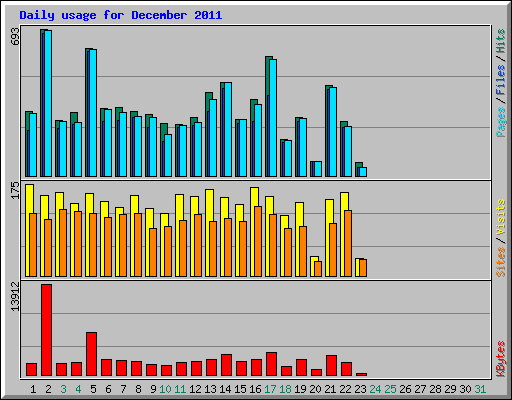Click the cyan pages bar for day 21

click(333, 132)
